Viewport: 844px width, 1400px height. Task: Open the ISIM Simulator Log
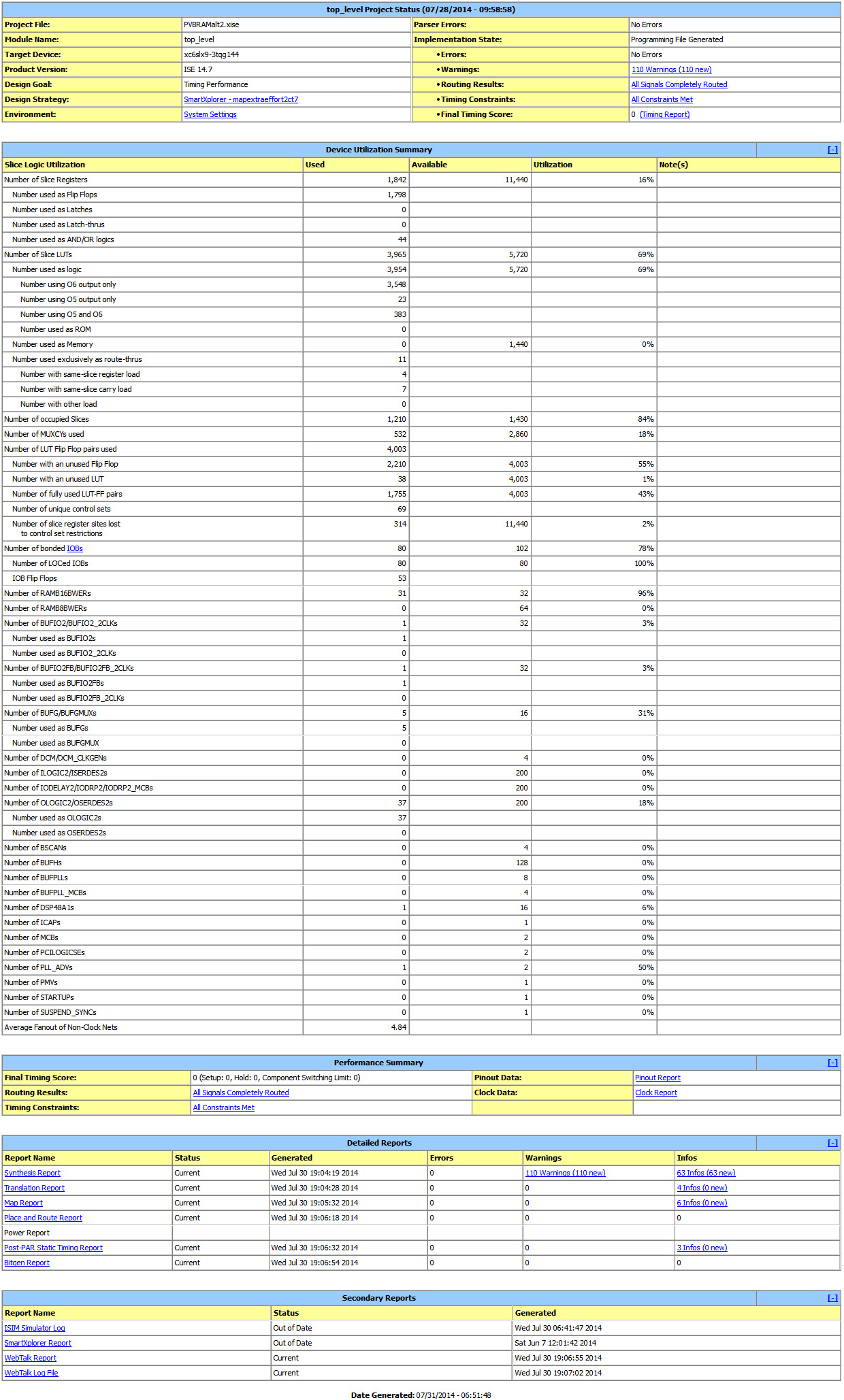35,1328
